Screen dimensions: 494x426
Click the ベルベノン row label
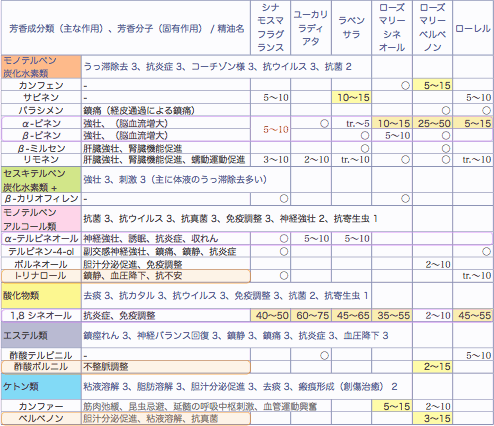(41, 418)
